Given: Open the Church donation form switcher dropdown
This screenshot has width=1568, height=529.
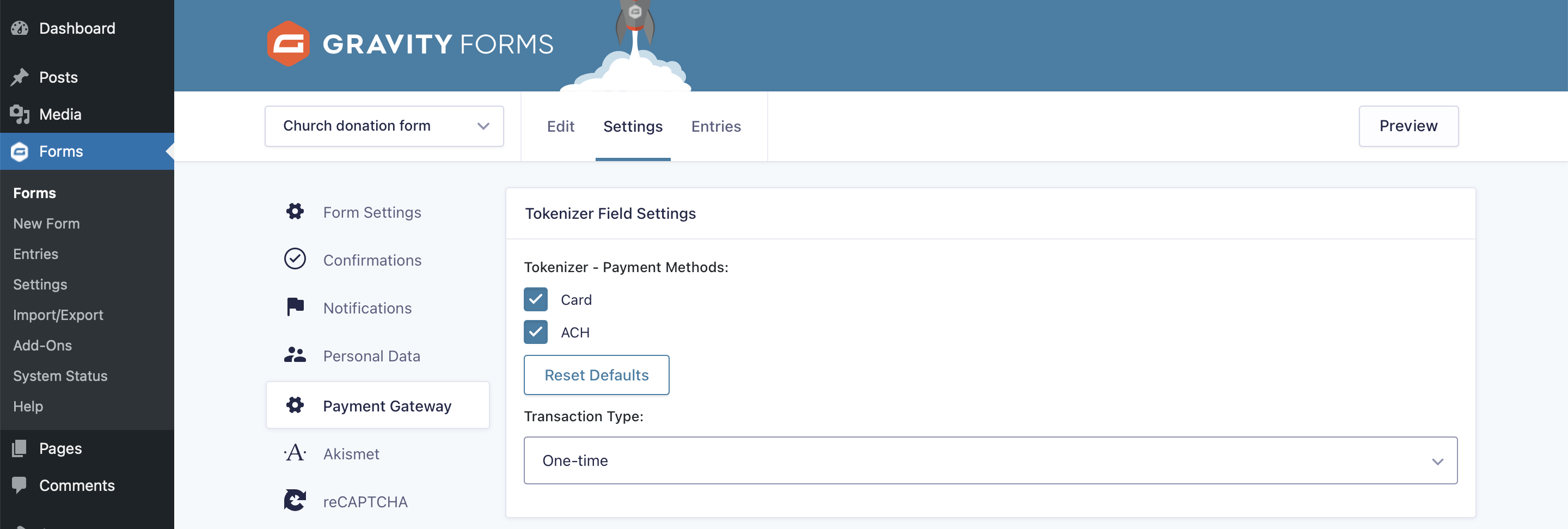Looking at the screenshot, I should (384, 126).
